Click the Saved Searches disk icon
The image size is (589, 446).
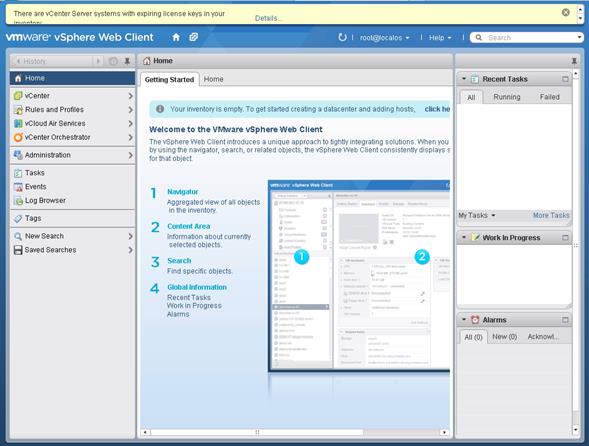[x=18, y=250]
